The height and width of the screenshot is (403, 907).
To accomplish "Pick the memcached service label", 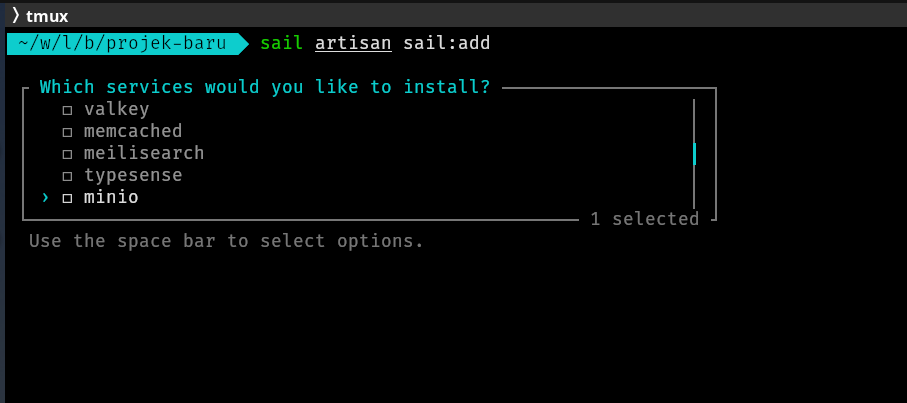I will 133,131.
